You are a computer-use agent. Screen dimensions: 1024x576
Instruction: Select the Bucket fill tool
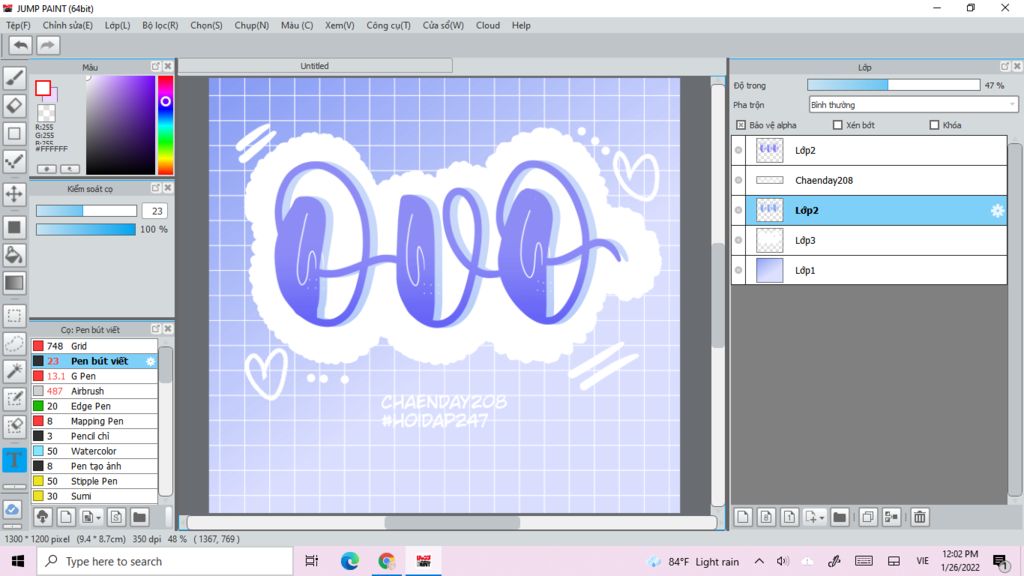click(14, 255)
